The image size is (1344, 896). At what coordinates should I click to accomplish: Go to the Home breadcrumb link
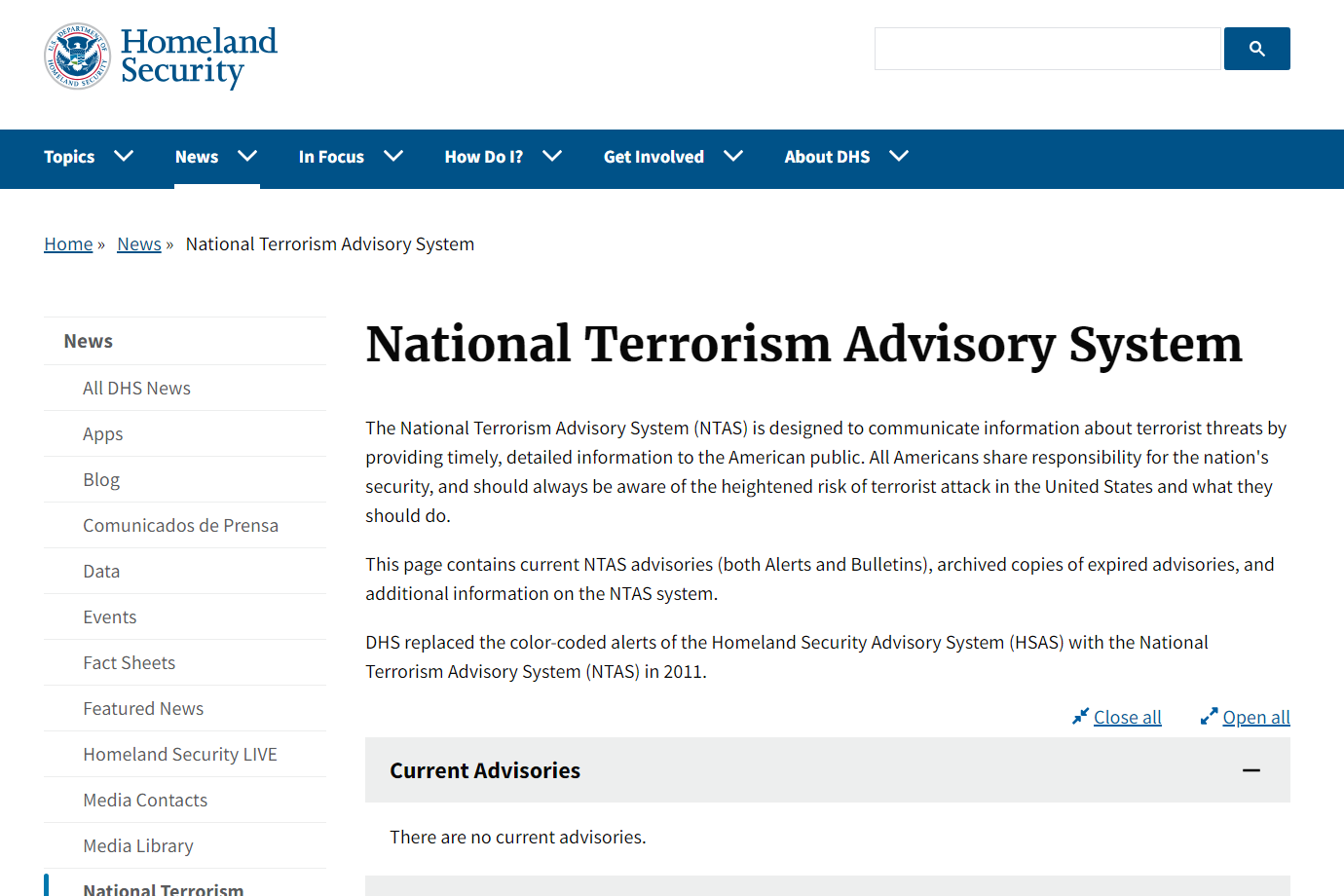pos(68,244)
